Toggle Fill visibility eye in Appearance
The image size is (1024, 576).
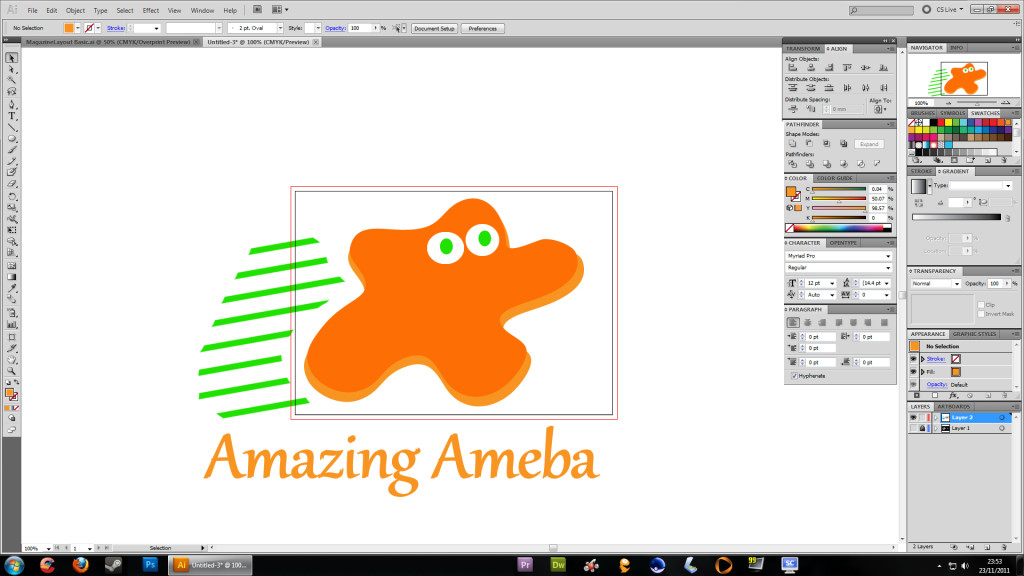[914, 372]
